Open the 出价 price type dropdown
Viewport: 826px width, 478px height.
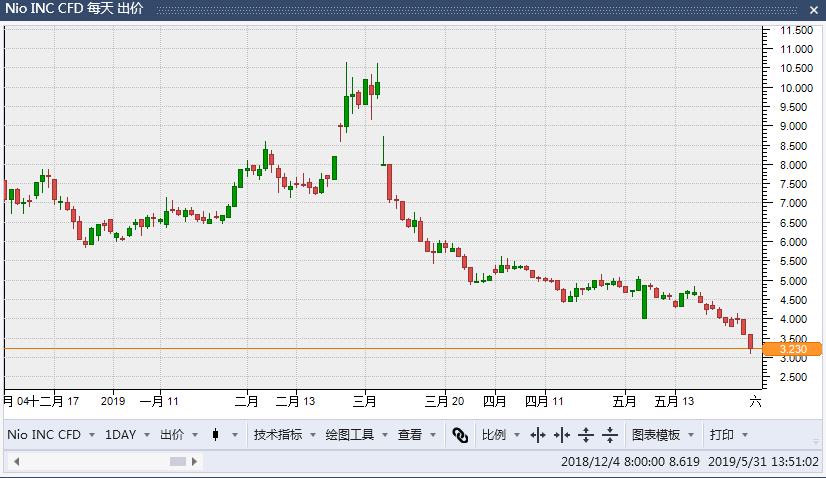179,435
